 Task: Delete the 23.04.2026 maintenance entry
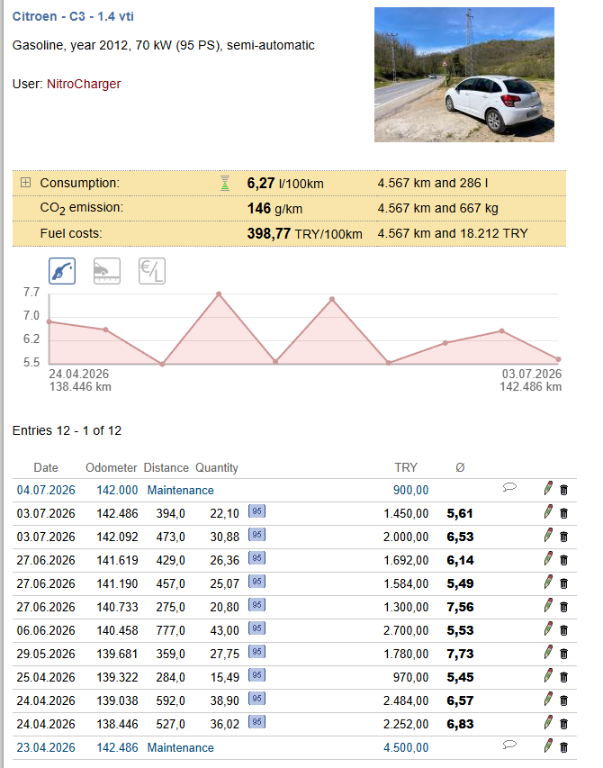[x=564, y=747]
